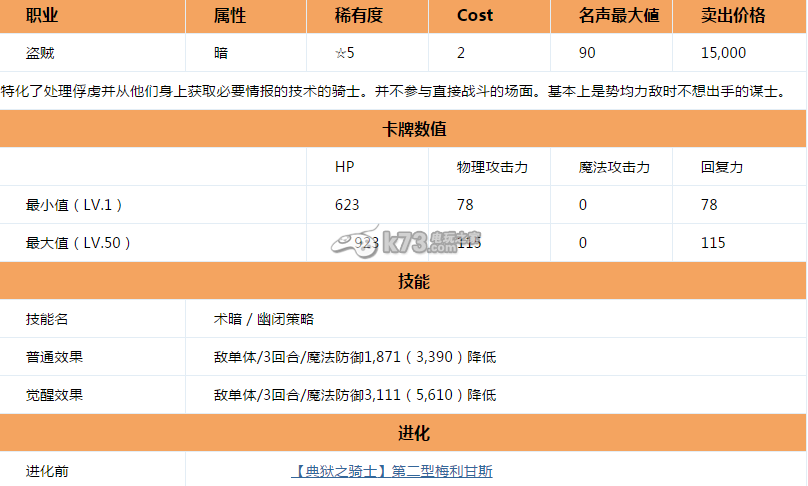Screen dimensions: 808x486
Task: Select the skill name 木暗 / 幽闭策略
Action: (263, 319)
